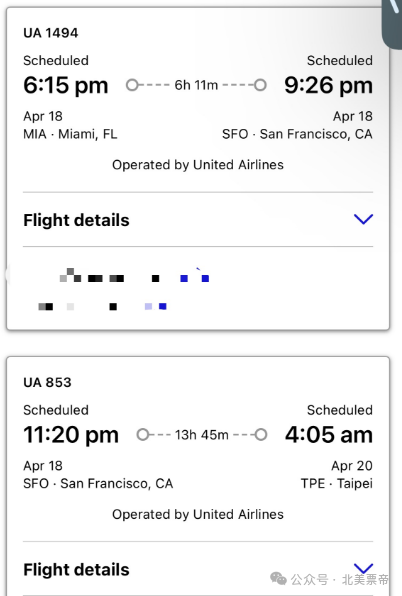Click the 4:05 am arrival time
Viewport: 402px width, 596px height.
(x=329, y=434)
